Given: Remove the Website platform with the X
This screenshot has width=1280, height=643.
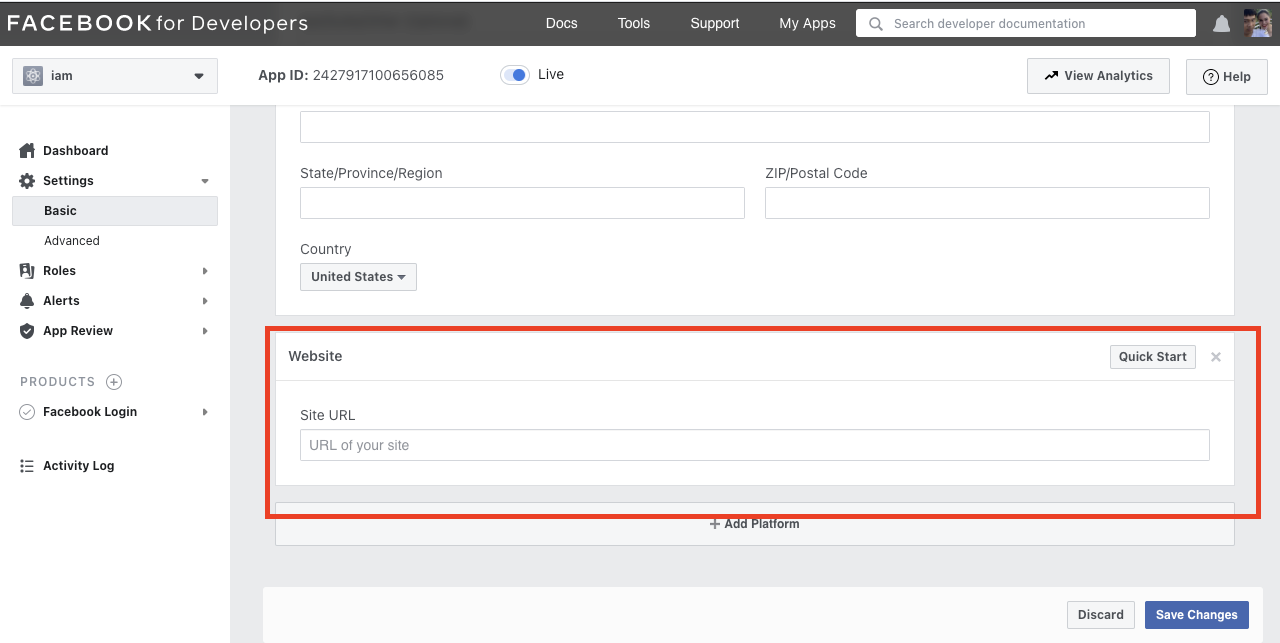Looking at the screenshot, I should coord(1216,357).
